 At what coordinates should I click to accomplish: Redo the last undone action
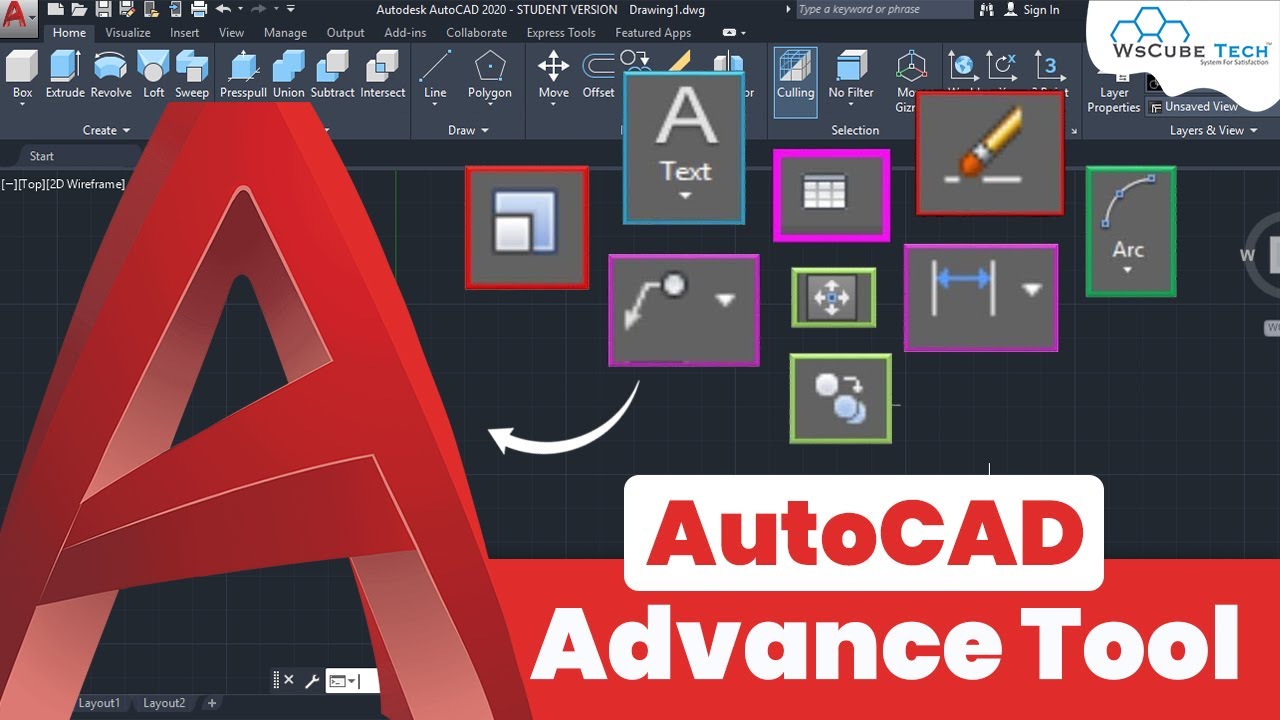[x=258, y=9]
